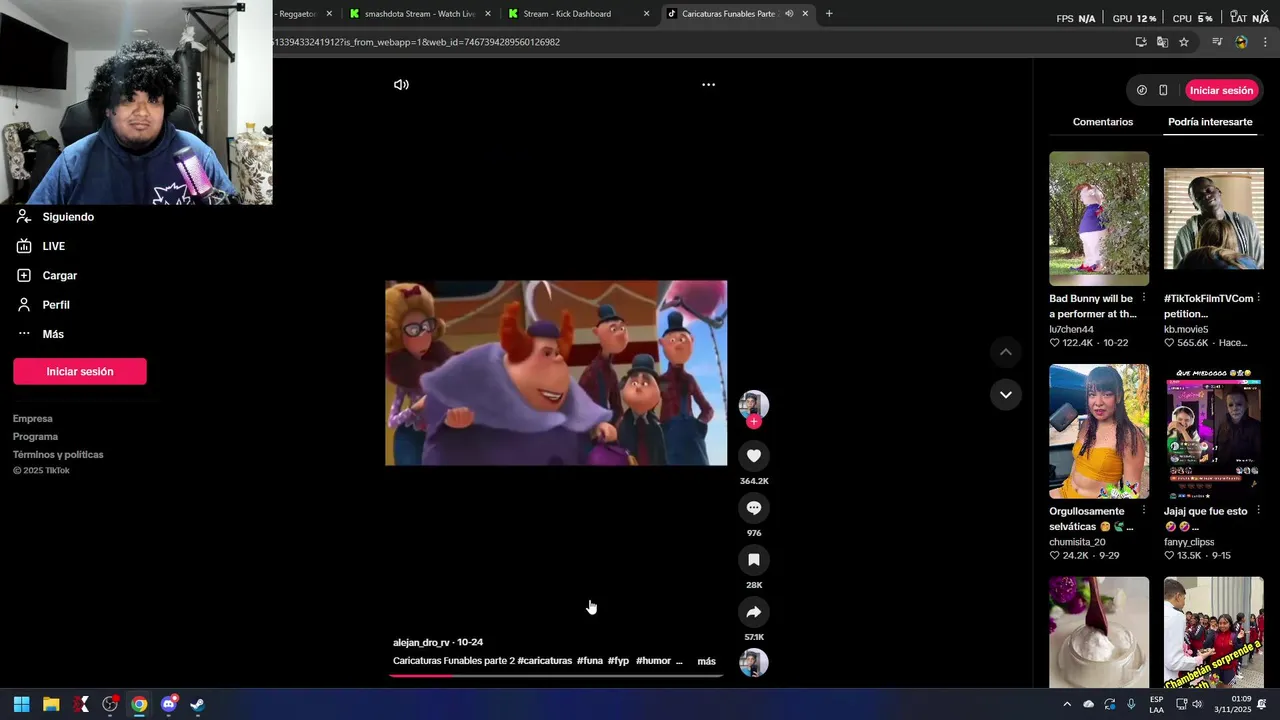Seek on the red video progress bar

(x=556, y=676)
